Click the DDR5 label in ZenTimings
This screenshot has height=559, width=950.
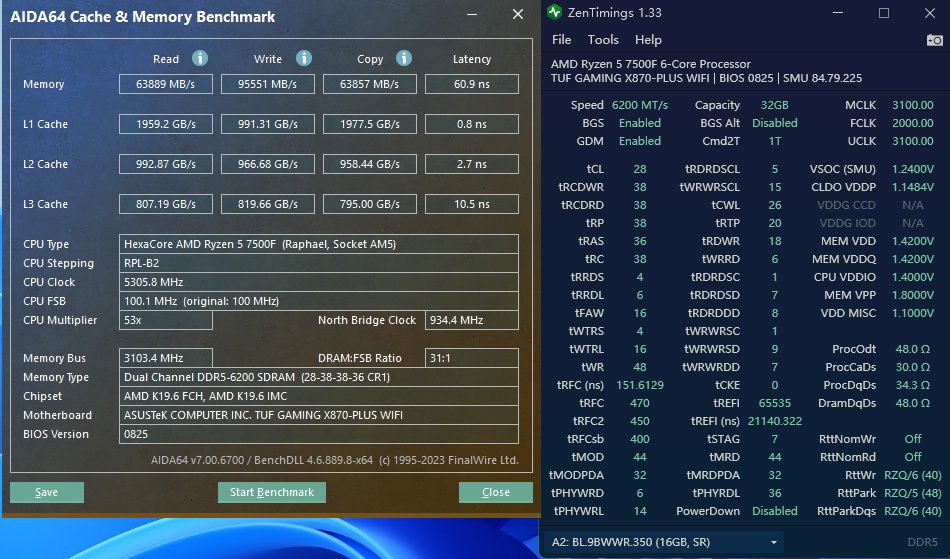(922, 542)
